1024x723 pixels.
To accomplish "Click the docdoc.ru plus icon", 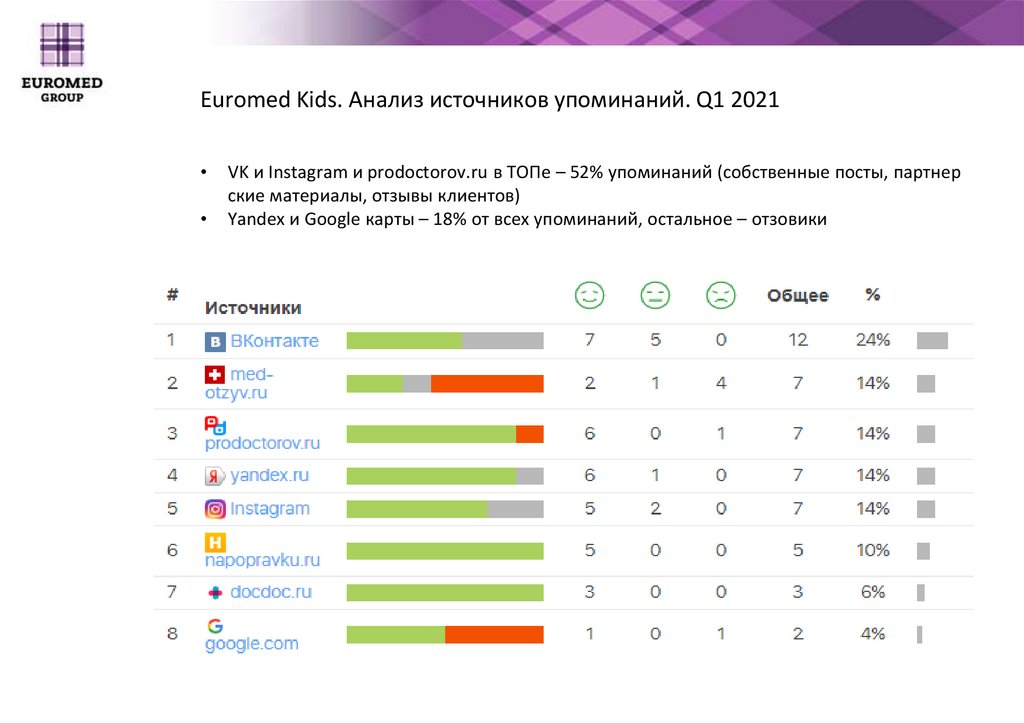I will [215, 592].
